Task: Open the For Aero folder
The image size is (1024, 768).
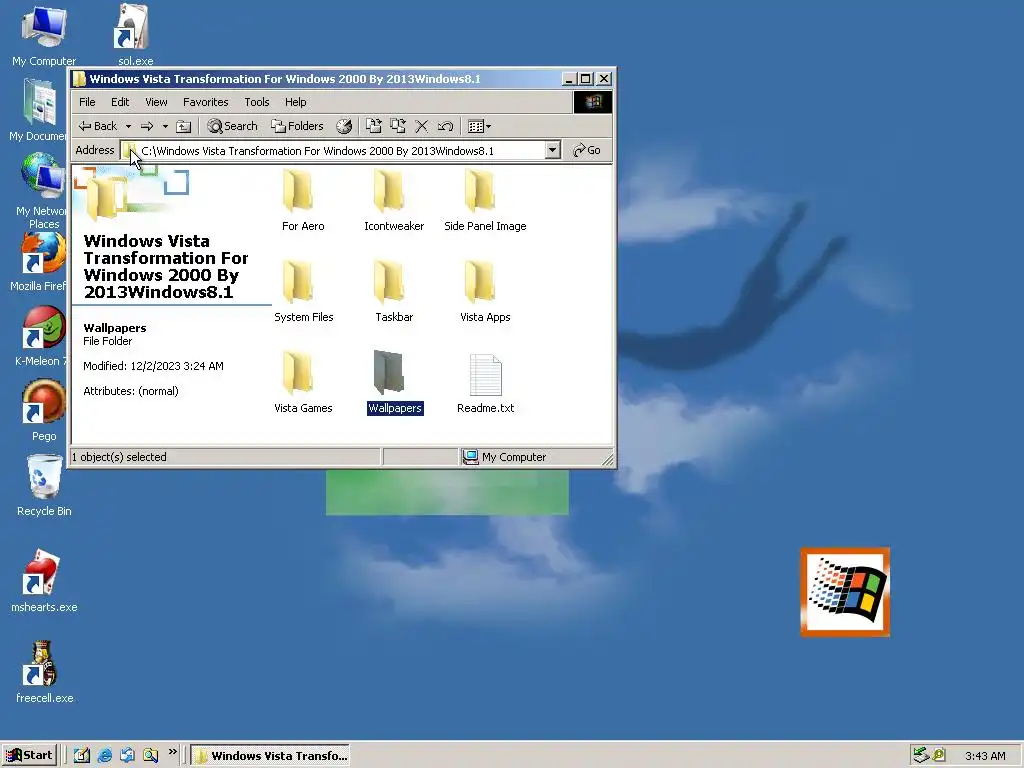Action: tap(302, 199)
